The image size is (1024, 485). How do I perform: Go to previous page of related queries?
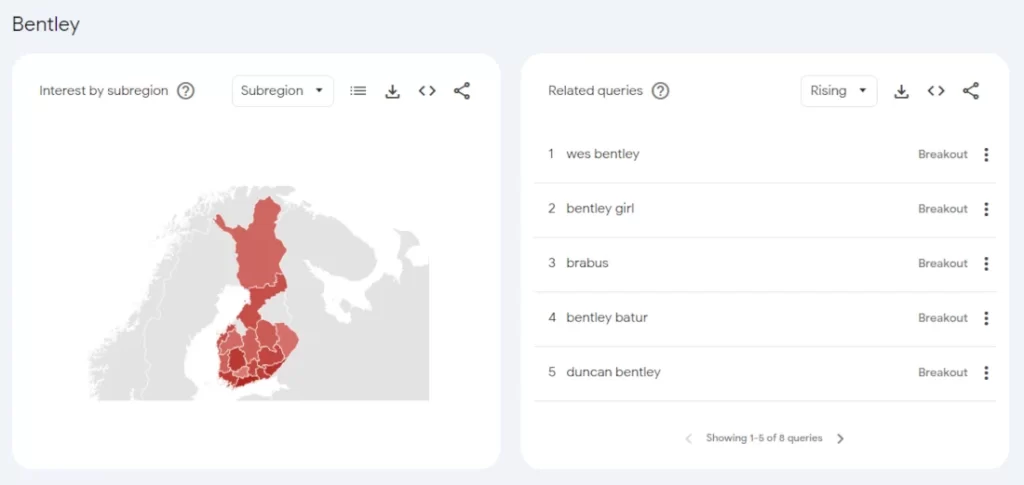688,438
